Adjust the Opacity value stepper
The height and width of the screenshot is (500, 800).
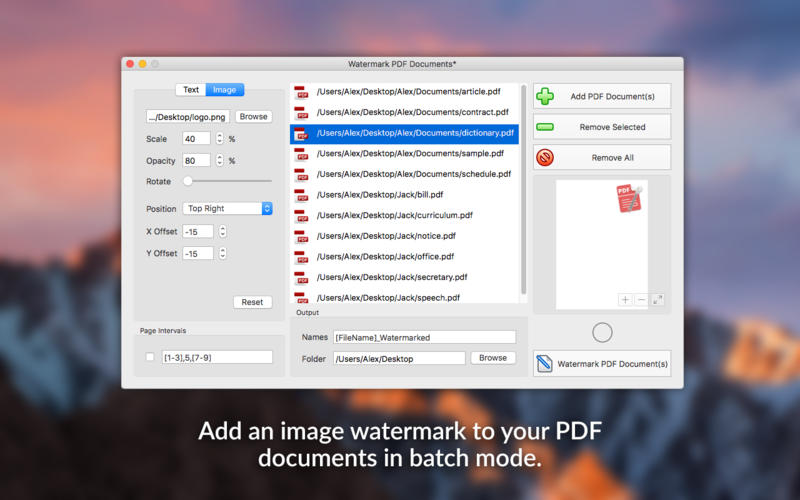[220, 160]
